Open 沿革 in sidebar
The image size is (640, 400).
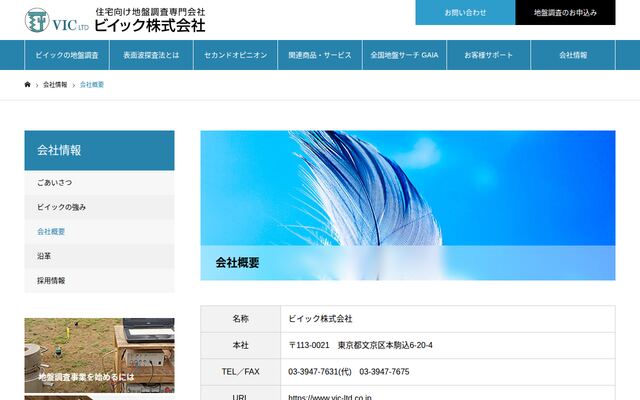pyautogui.click(x=99, y=256)
